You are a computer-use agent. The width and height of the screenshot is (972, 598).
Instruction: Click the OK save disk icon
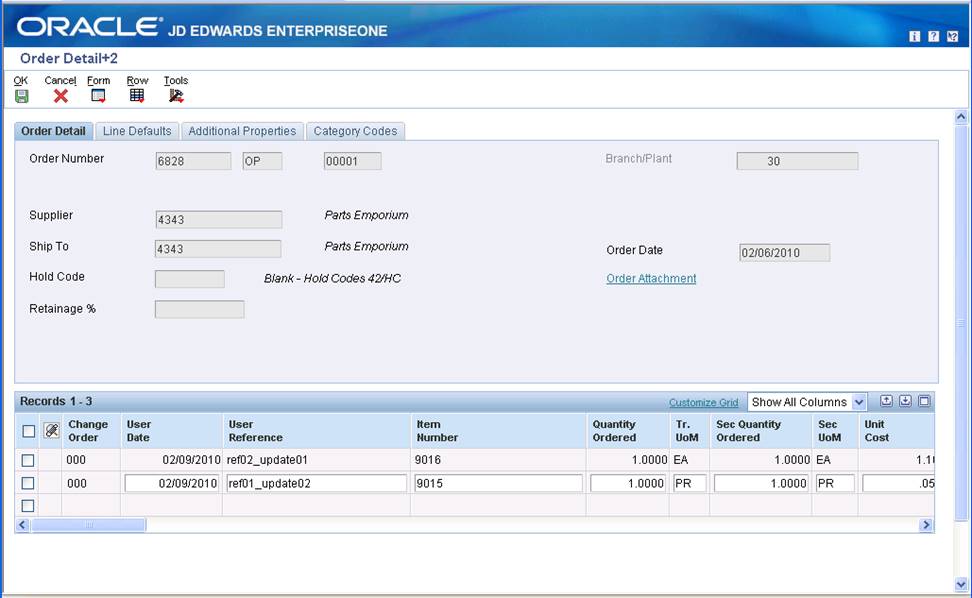(22, 95)
